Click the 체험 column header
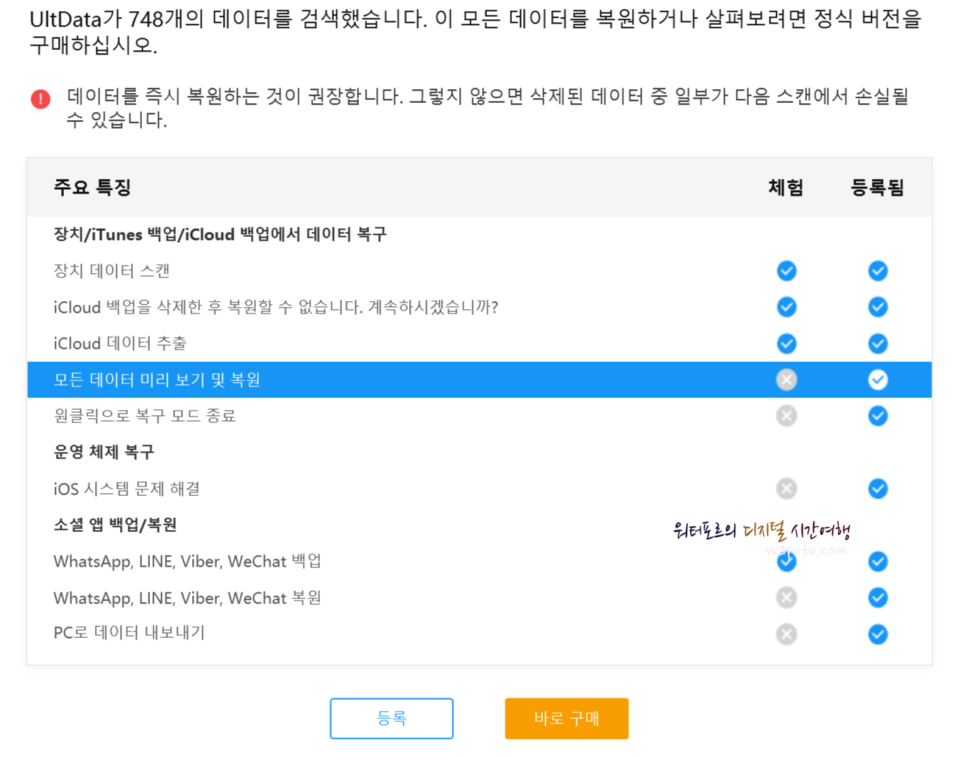 [x=786, y=187]
